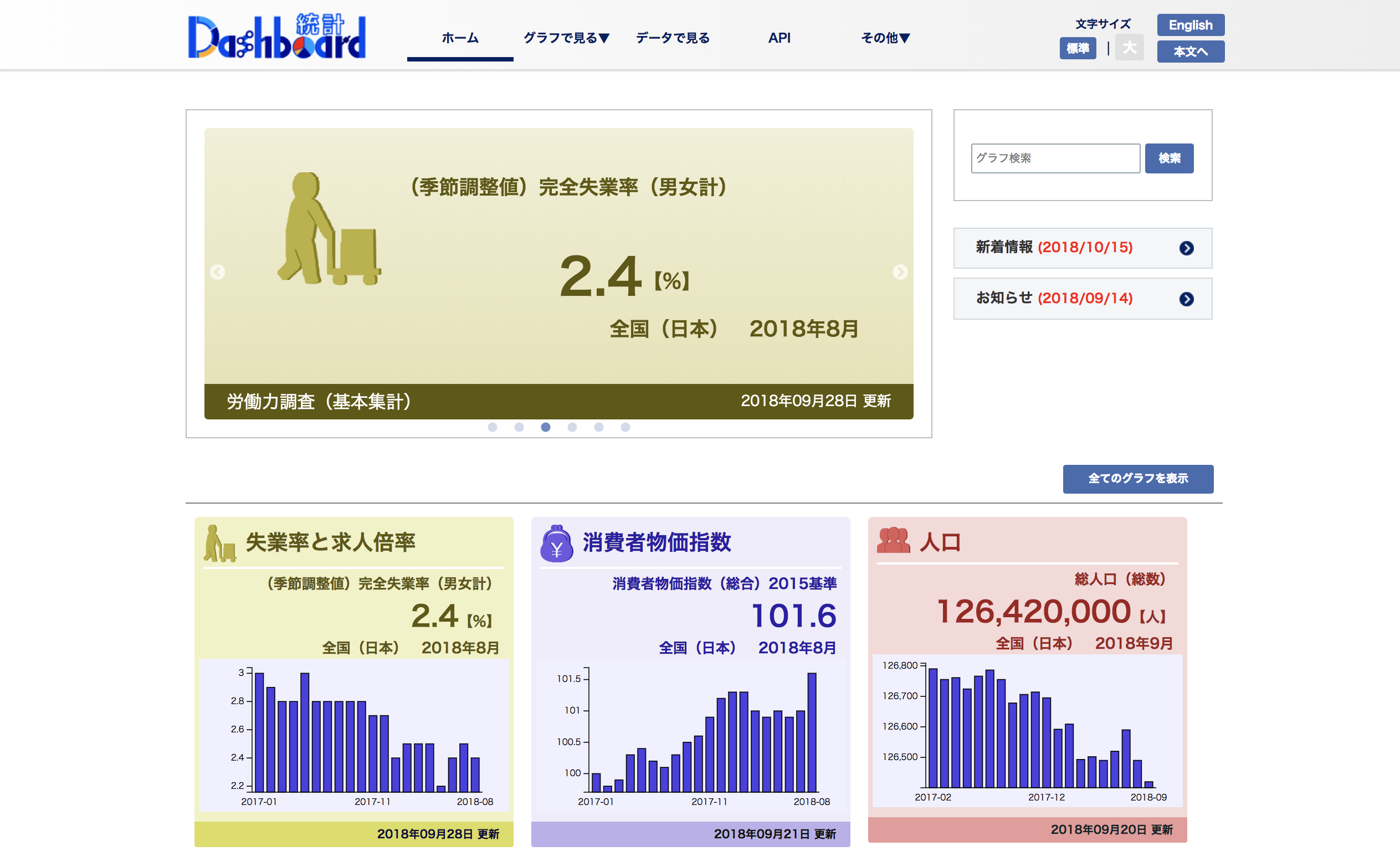
Task: Select carousel slide dot indicator one
Action: coord(490,427)
